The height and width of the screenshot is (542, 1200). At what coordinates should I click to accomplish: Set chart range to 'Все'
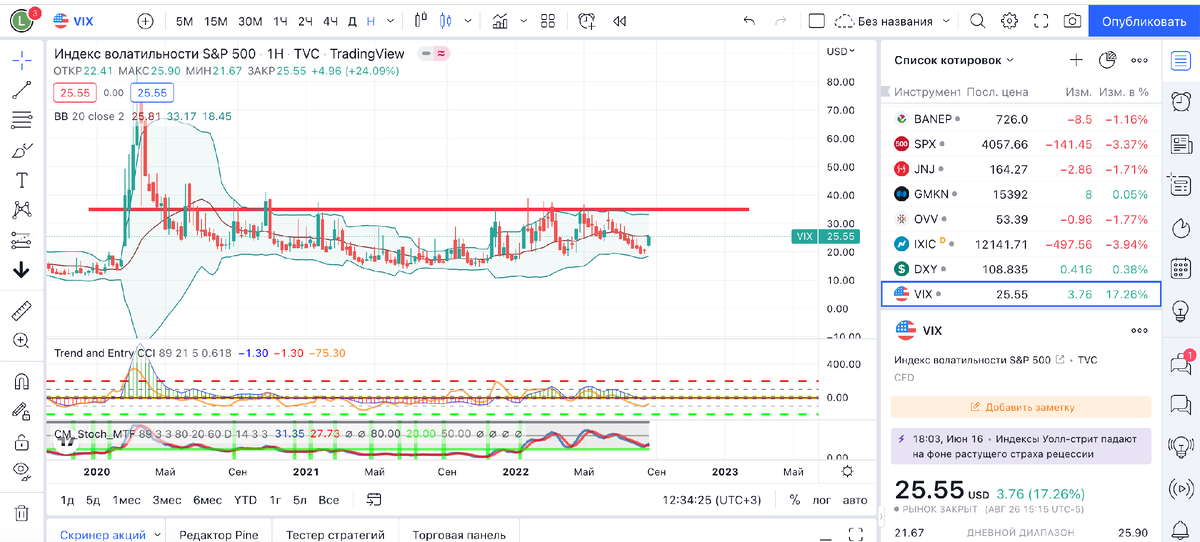pos(329,500)
